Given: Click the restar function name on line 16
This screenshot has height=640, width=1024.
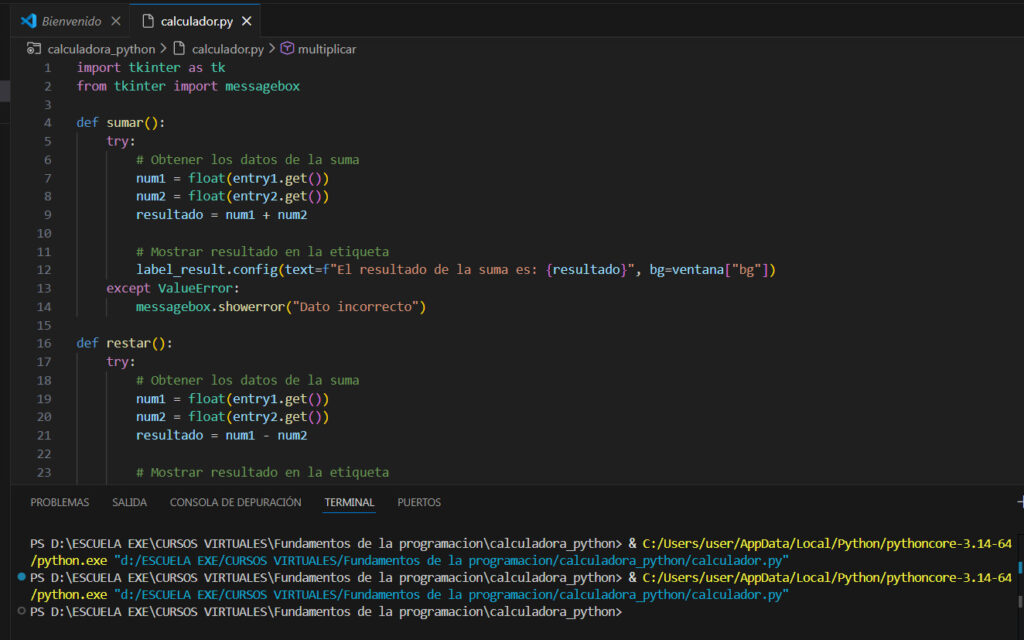Looking at the screenshot, I should [x=126, y=342].
